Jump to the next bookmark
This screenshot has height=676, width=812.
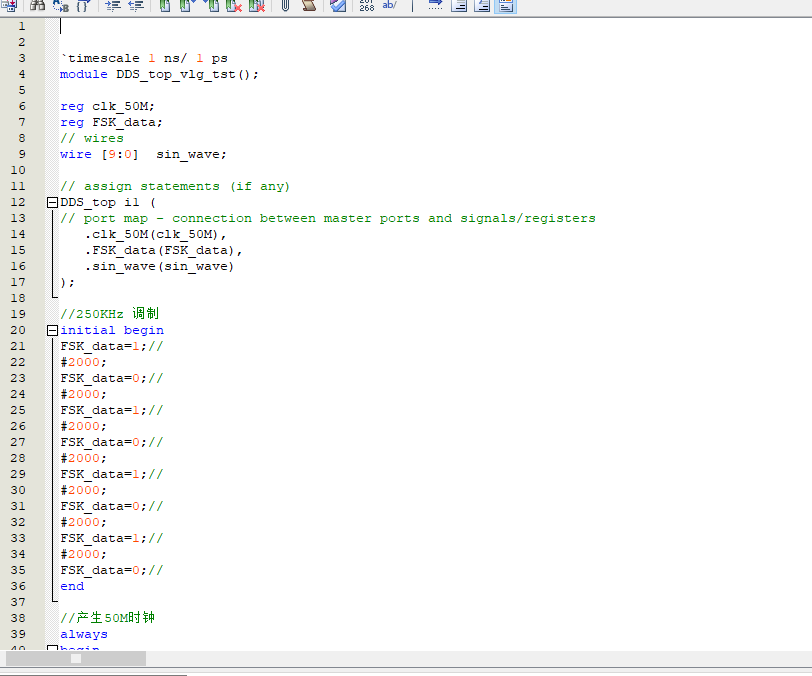187,5
